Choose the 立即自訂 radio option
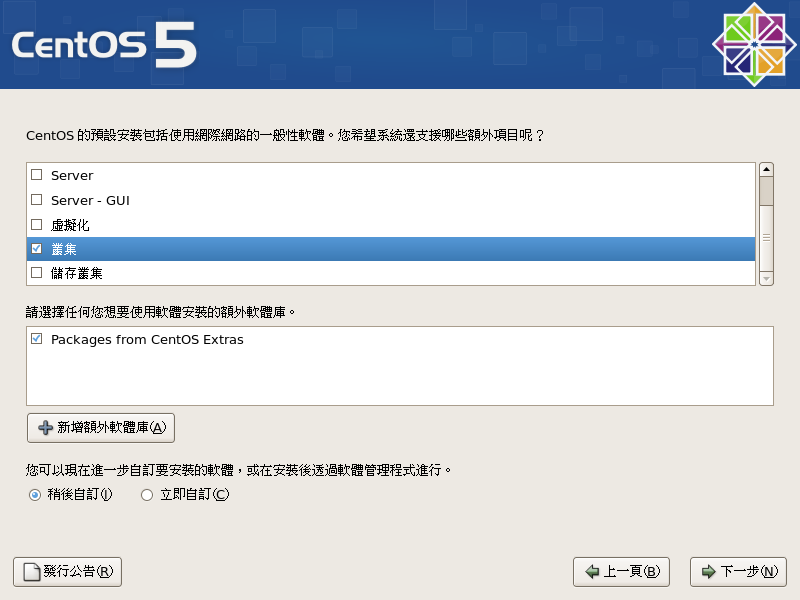 pyautogui.click(x=147, y=495)
